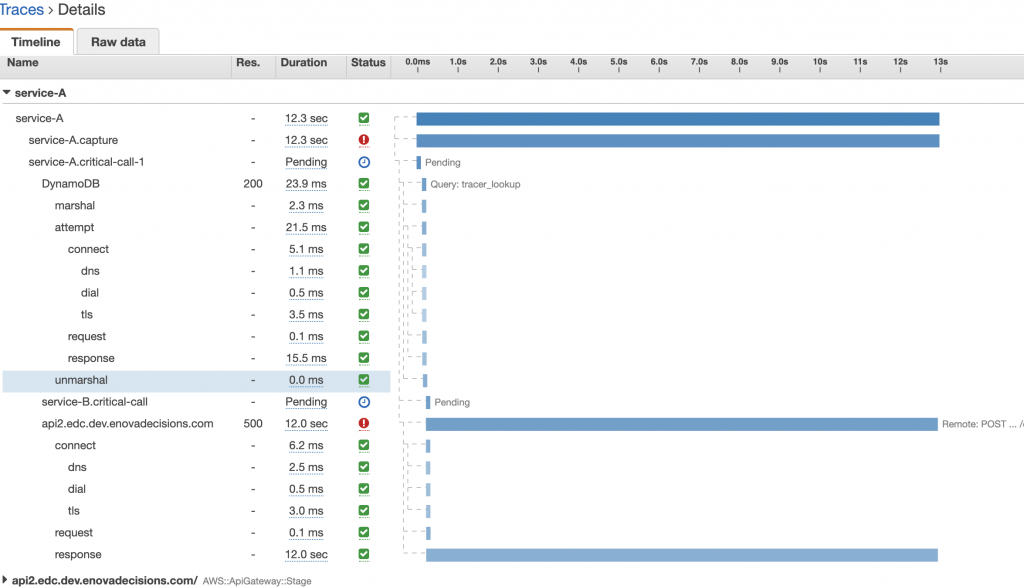Collapse the service-A group
Image resolution: width=1024 pixels, height=587 pixels.
pos(8,92)
